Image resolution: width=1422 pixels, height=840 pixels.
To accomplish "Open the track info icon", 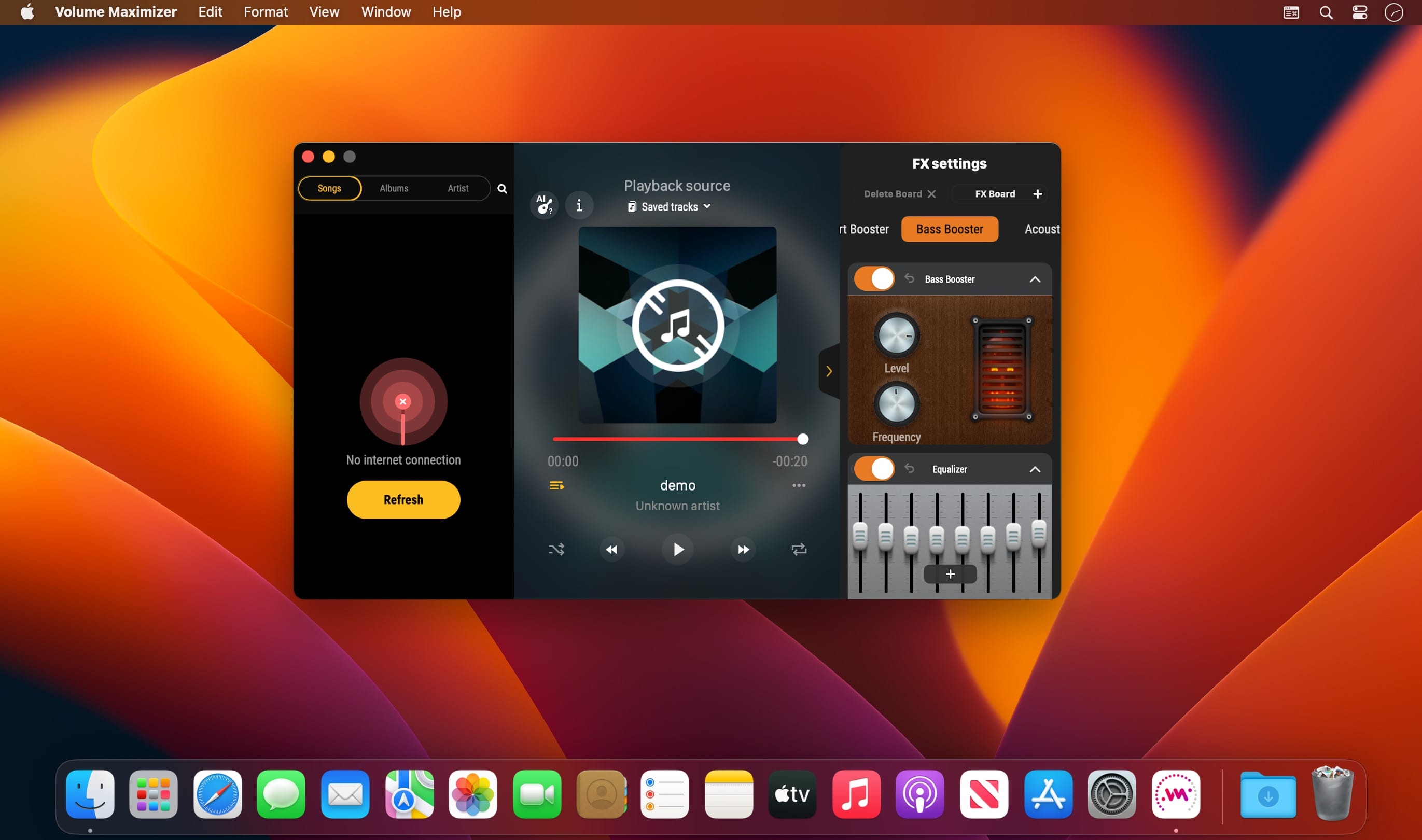I will pos(579,205).
